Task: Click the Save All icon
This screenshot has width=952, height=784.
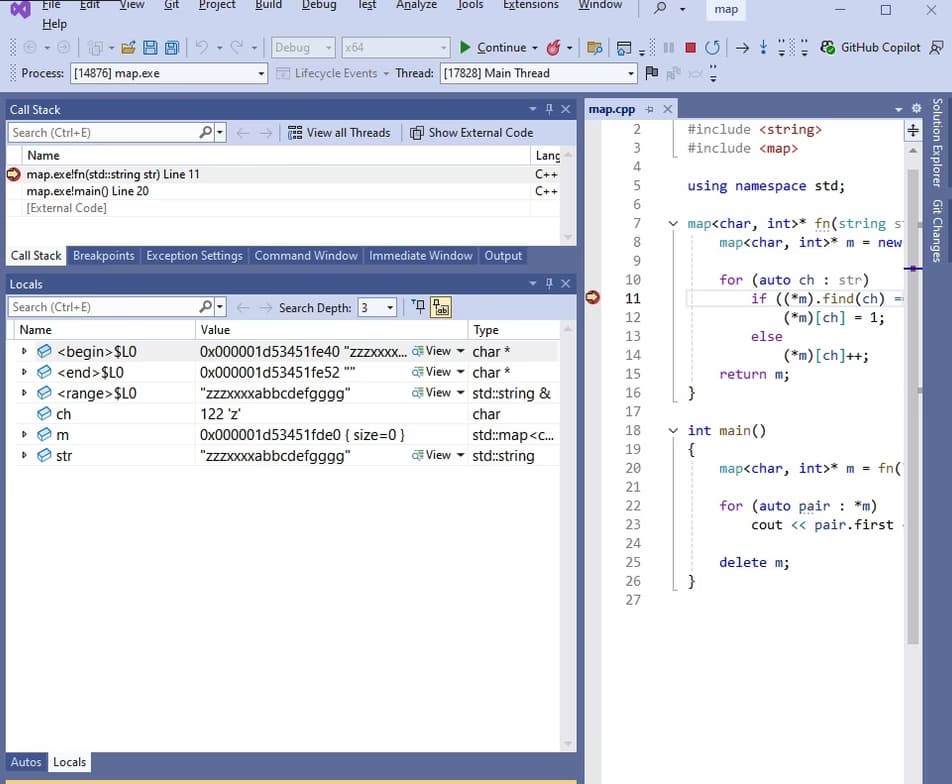Action: (x=172, y=47)
